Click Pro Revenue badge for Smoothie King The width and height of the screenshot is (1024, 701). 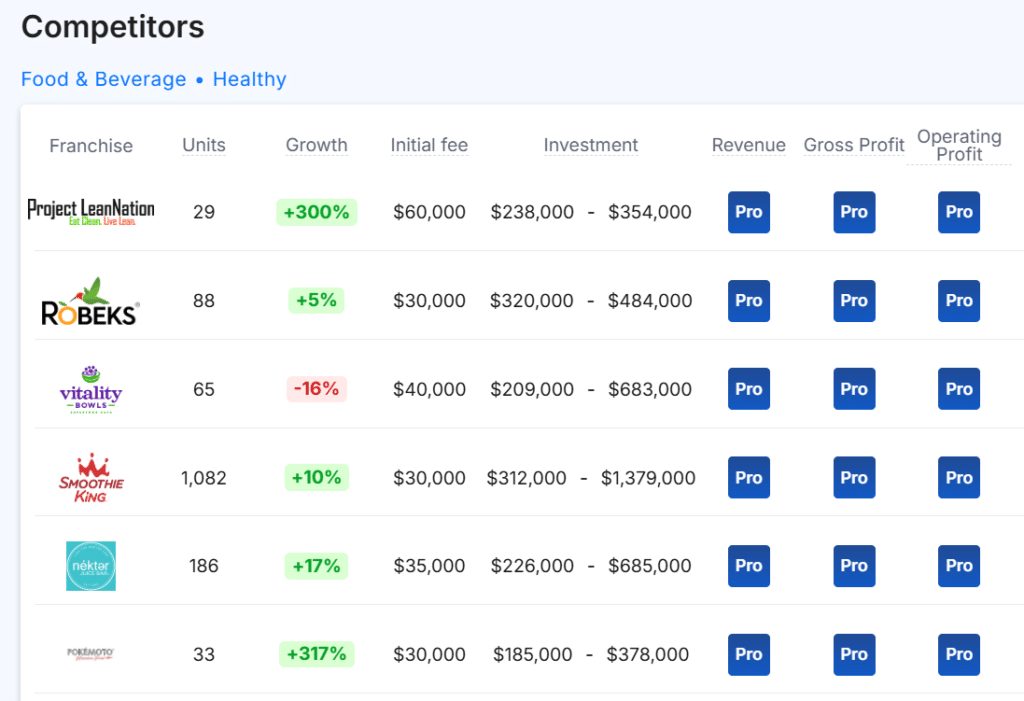(x=748, y=478)
